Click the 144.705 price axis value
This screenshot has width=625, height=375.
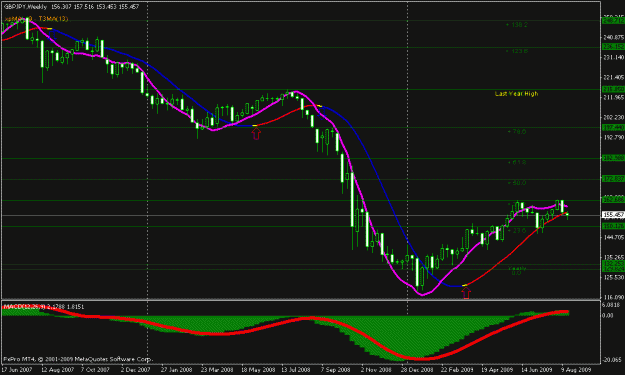[x=613, y=238]
